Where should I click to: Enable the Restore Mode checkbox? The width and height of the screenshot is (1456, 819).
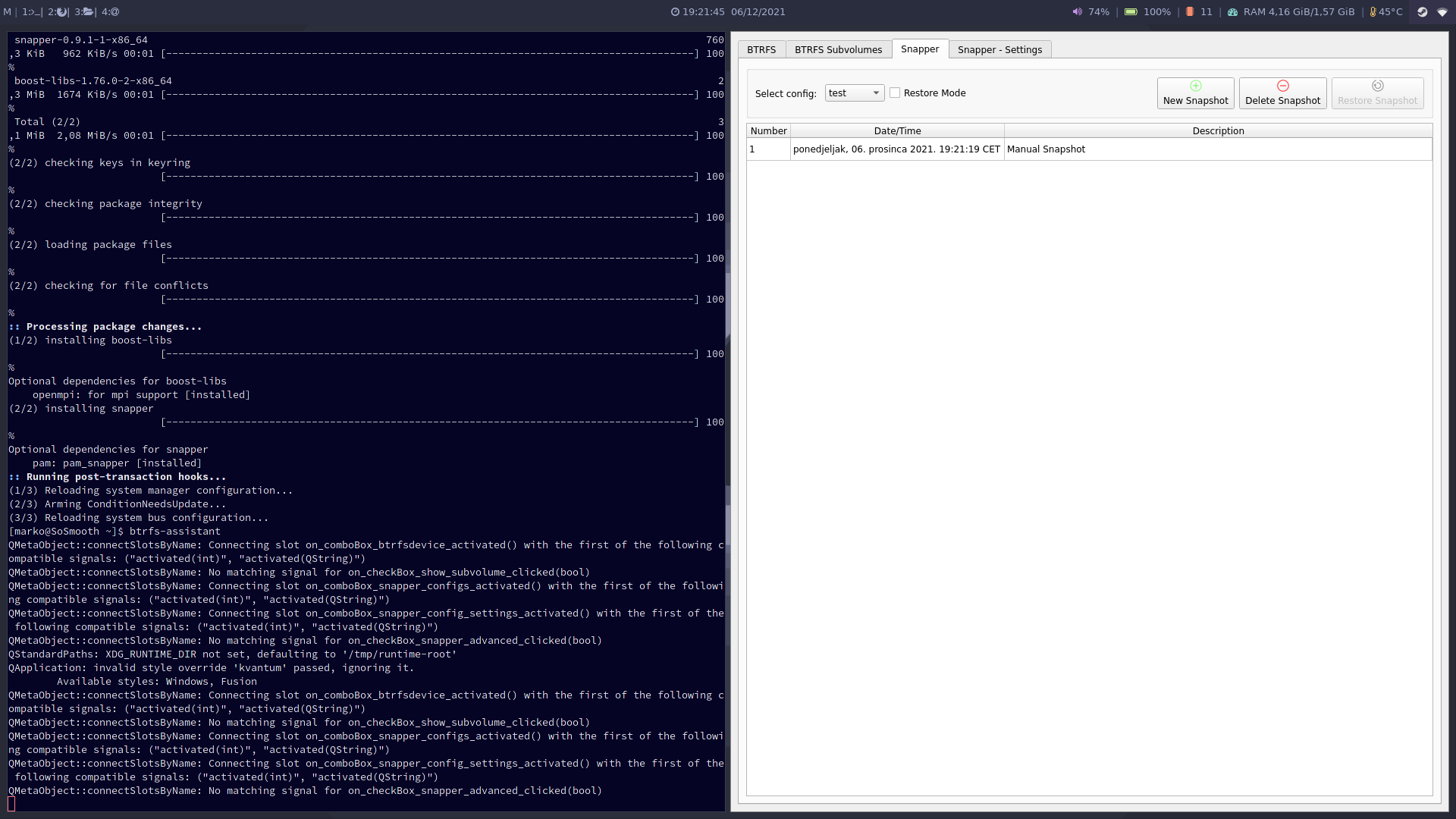click(895, 93)
